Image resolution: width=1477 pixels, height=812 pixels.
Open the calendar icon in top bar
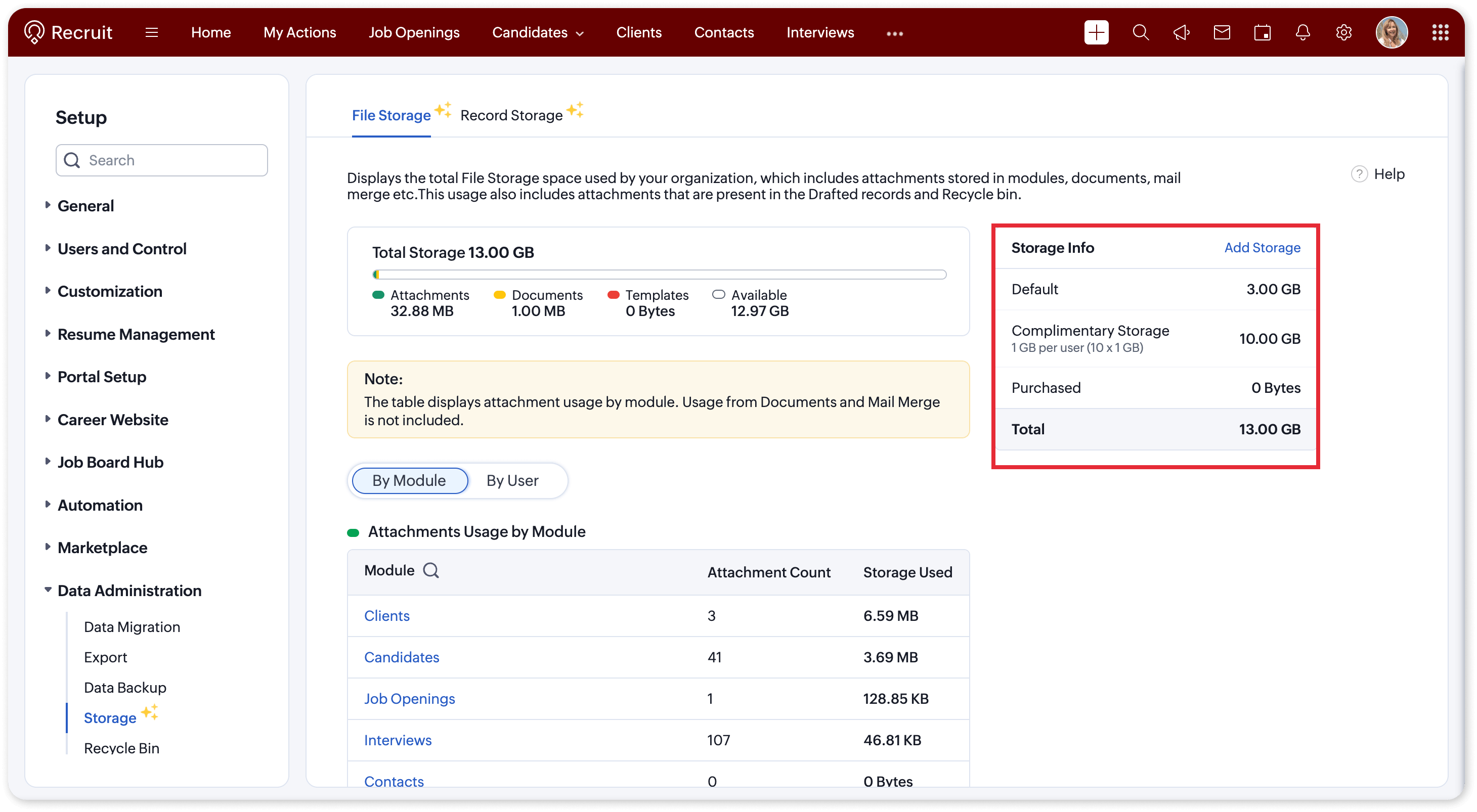tap(1262, 33)
